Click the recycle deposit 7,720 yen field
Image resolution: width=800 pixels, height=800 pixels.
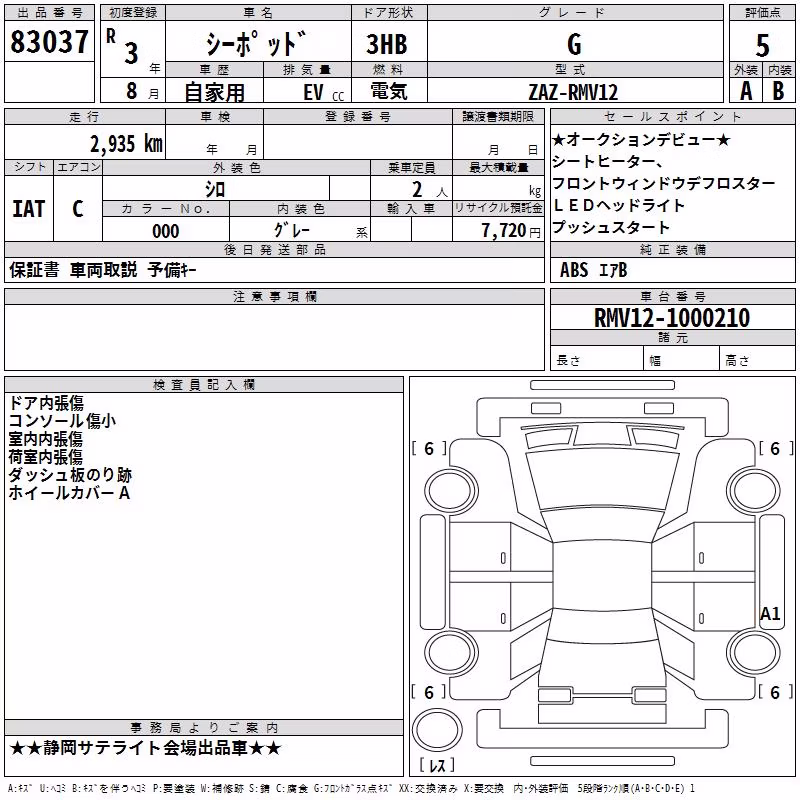pos(498,230)
